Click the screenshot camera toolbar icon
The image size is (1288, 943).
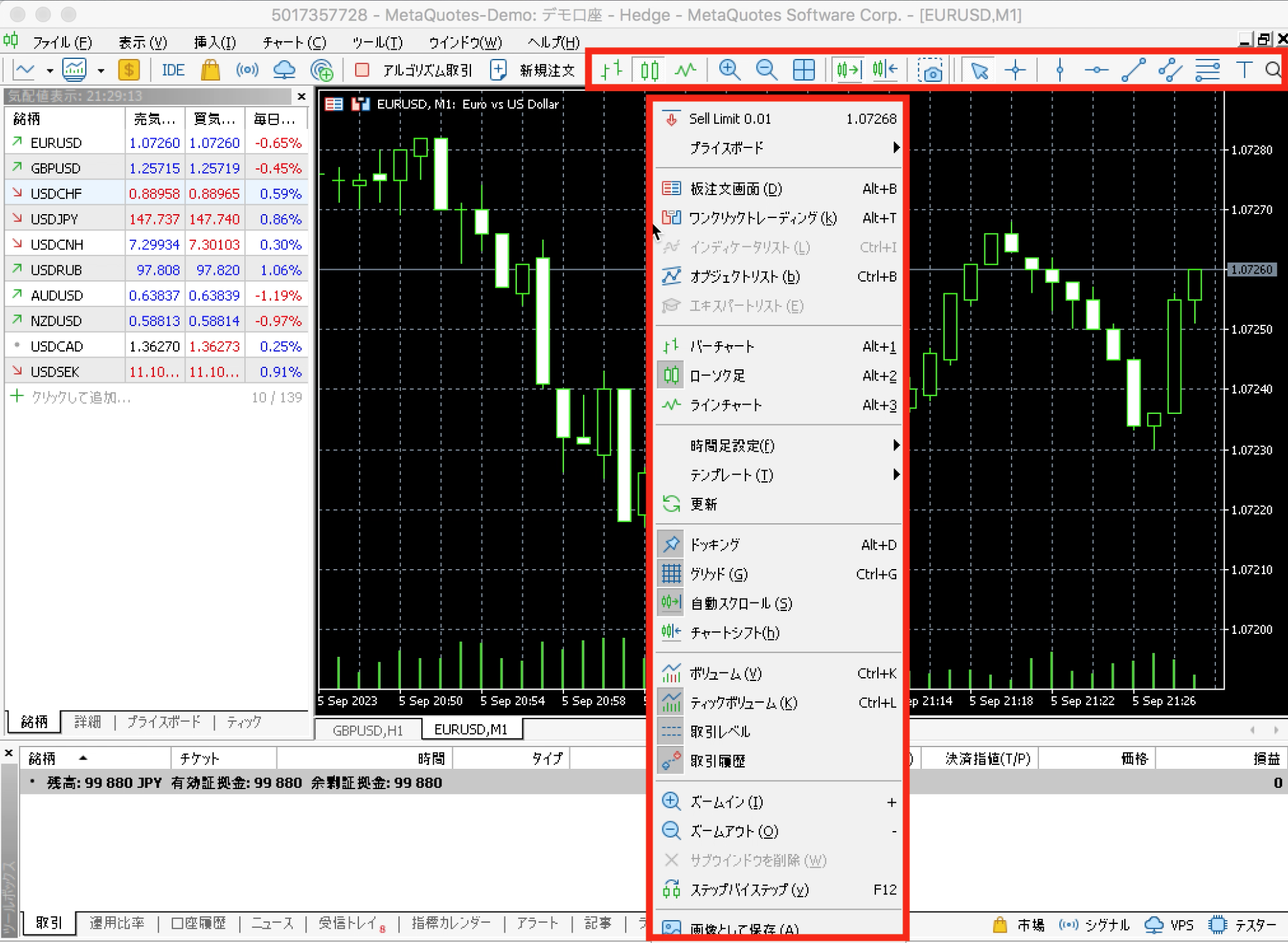coord(930,69)
